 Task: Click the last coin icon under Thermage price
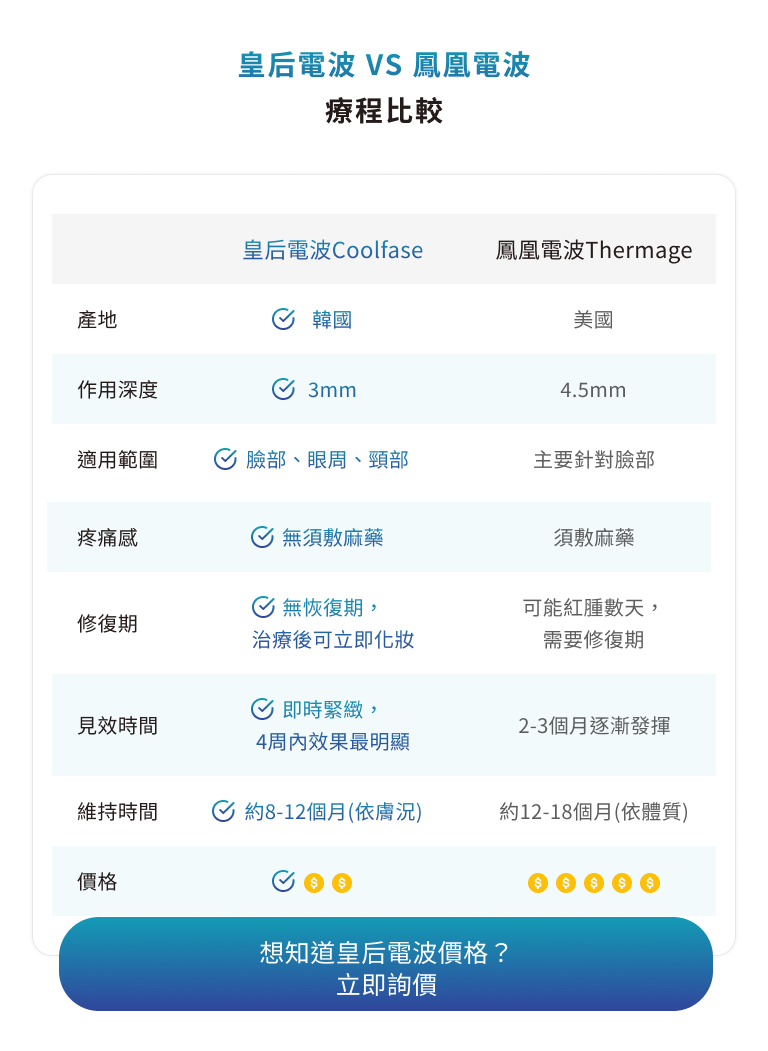[650, 883]
